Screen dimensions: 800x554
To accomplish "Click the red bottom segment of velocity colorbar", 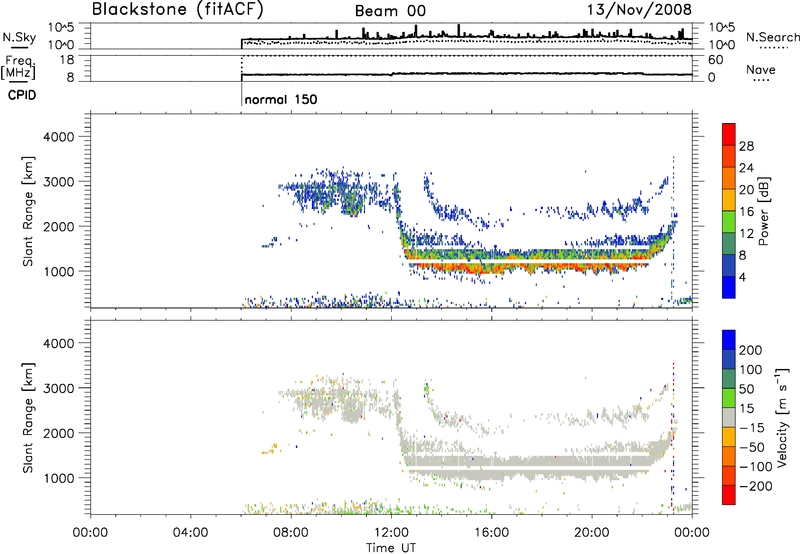I will (729, 495).
